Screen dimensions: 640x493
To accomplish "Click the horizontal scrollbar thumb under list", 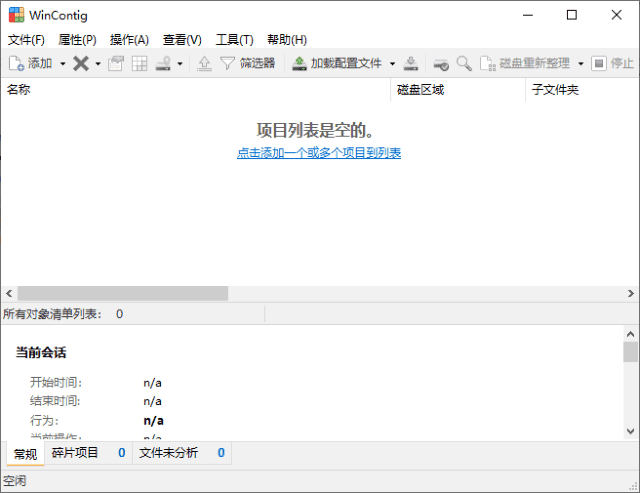I will (121, 293).
